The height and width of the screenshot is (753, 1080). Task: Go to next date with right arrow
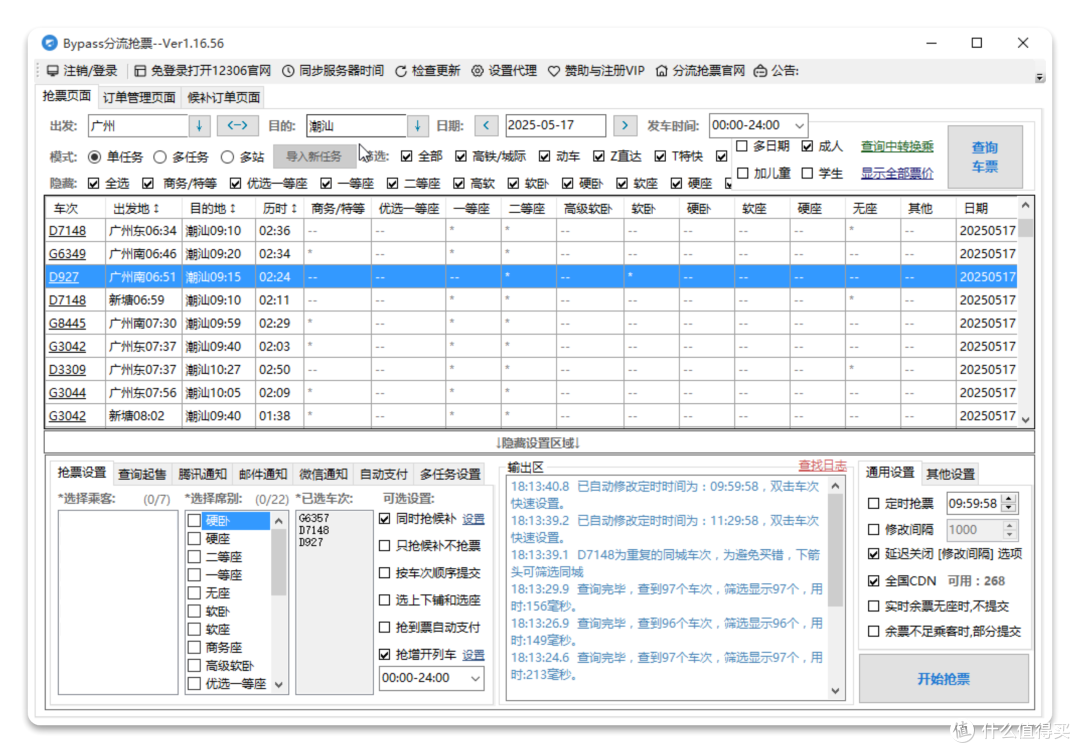(625, 125)
